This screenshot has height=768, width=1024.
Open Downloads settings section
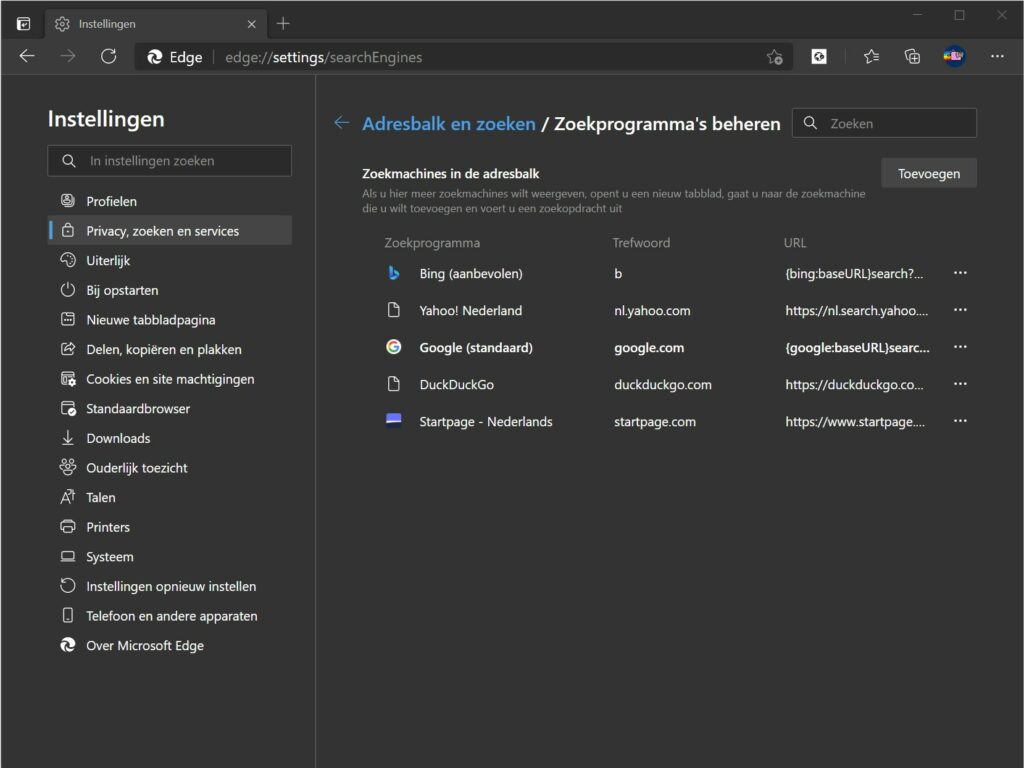(170, 438)
